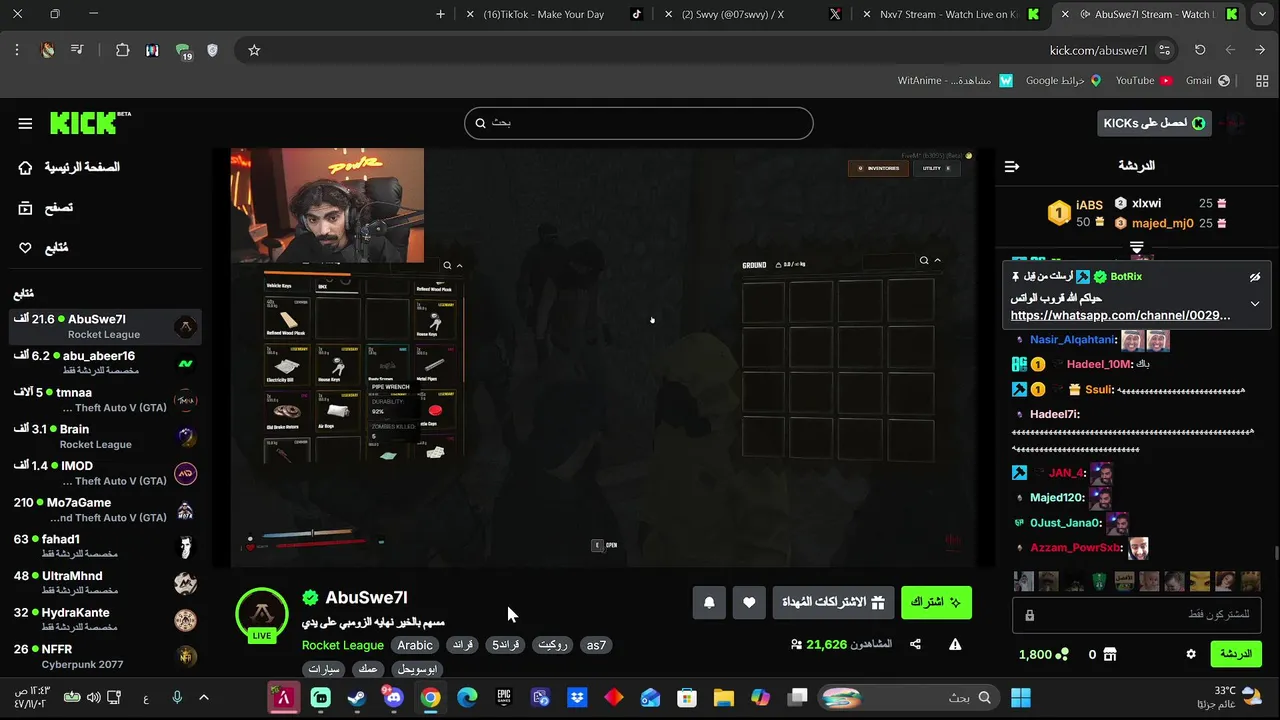1280x720 pixels.
Task: Expand the gifters leaderboard arrow
Action: [1137, 247]
